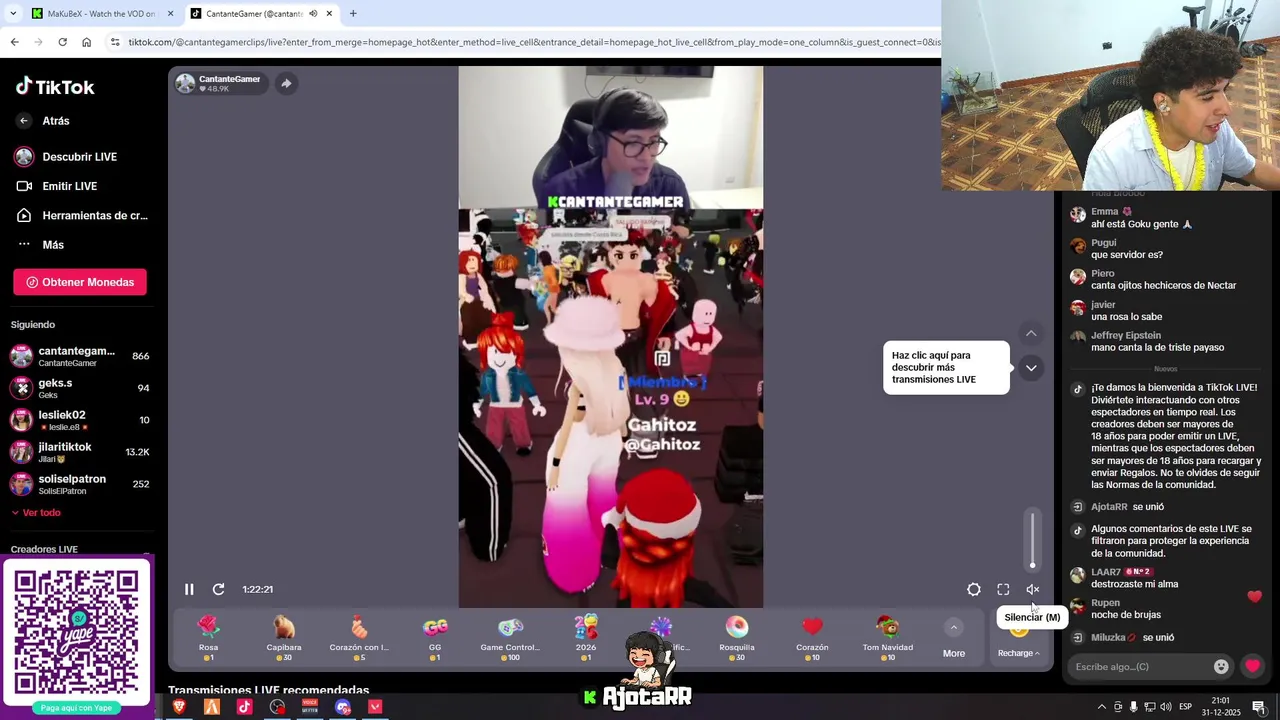Send the Capibara gift
1280x720 pixels.
click(284, 637)
